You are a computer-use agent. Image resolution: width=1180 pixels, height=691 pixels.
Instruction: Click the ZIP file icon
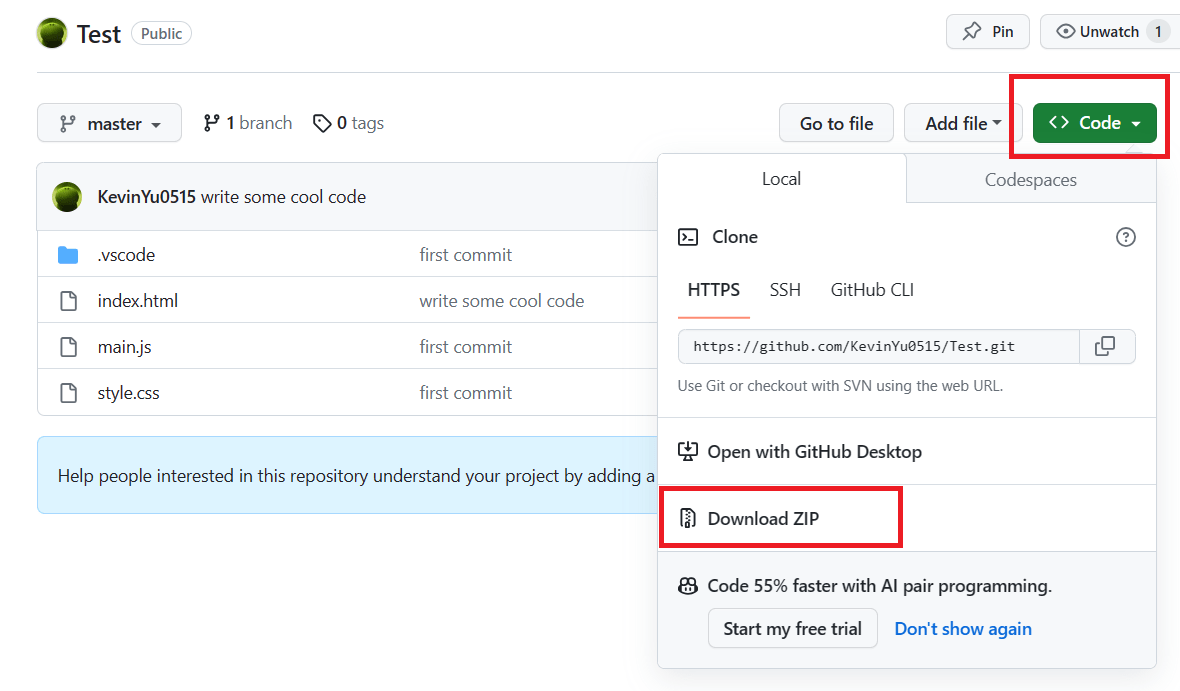point(688,519)
